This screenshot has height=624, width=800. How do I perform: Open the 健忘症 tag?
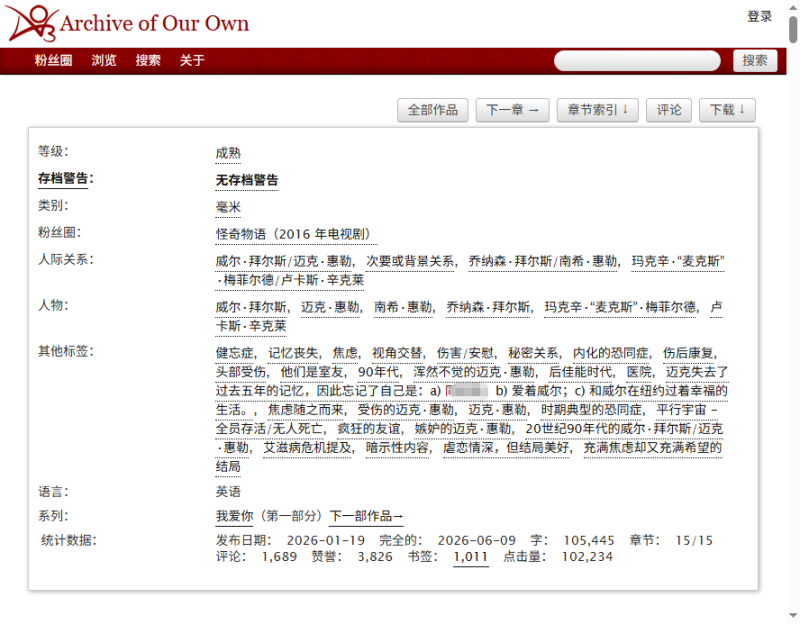(234, 353)
